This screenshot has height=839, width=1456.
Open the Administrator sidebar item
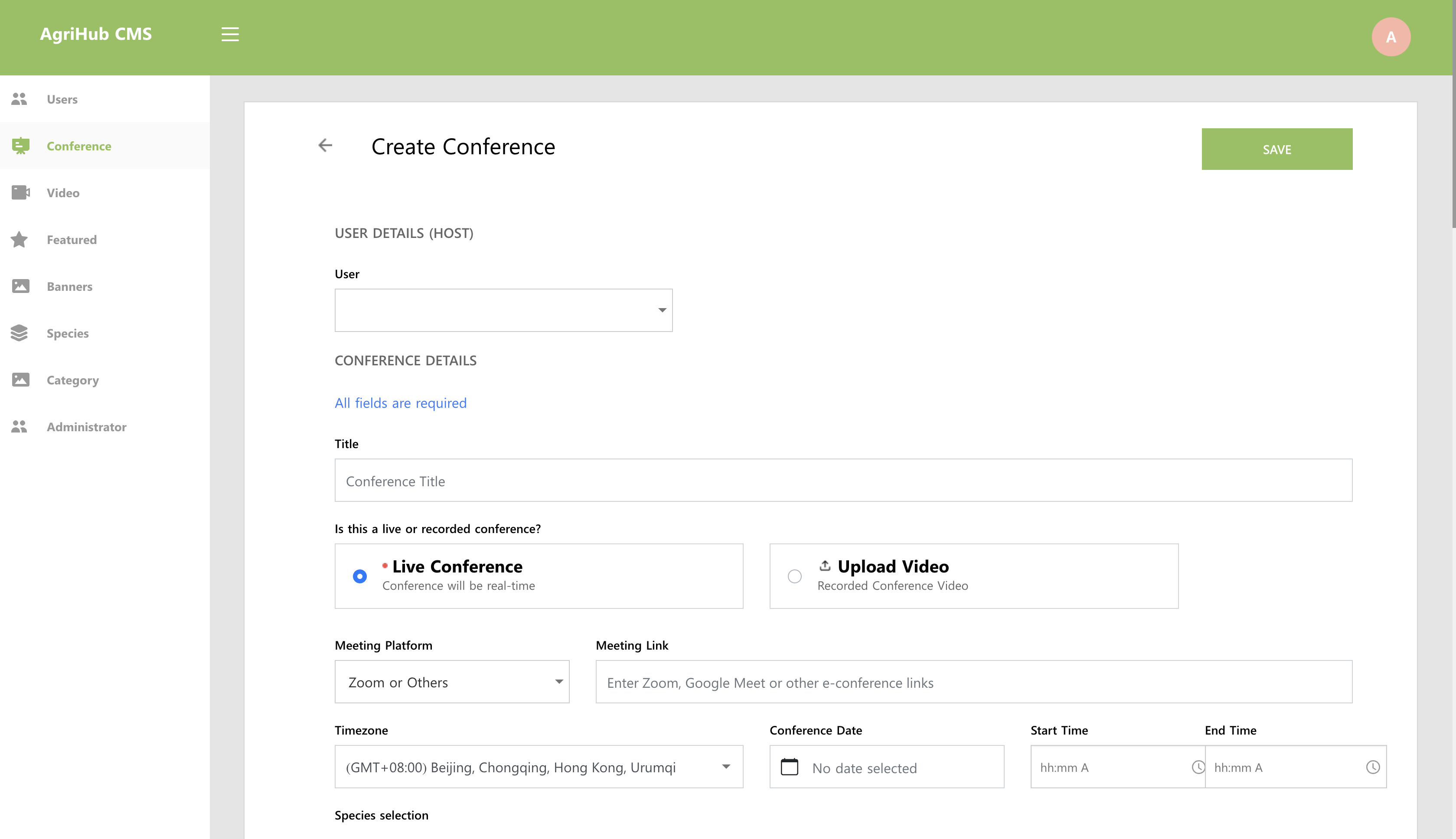[x=86, y=427]
